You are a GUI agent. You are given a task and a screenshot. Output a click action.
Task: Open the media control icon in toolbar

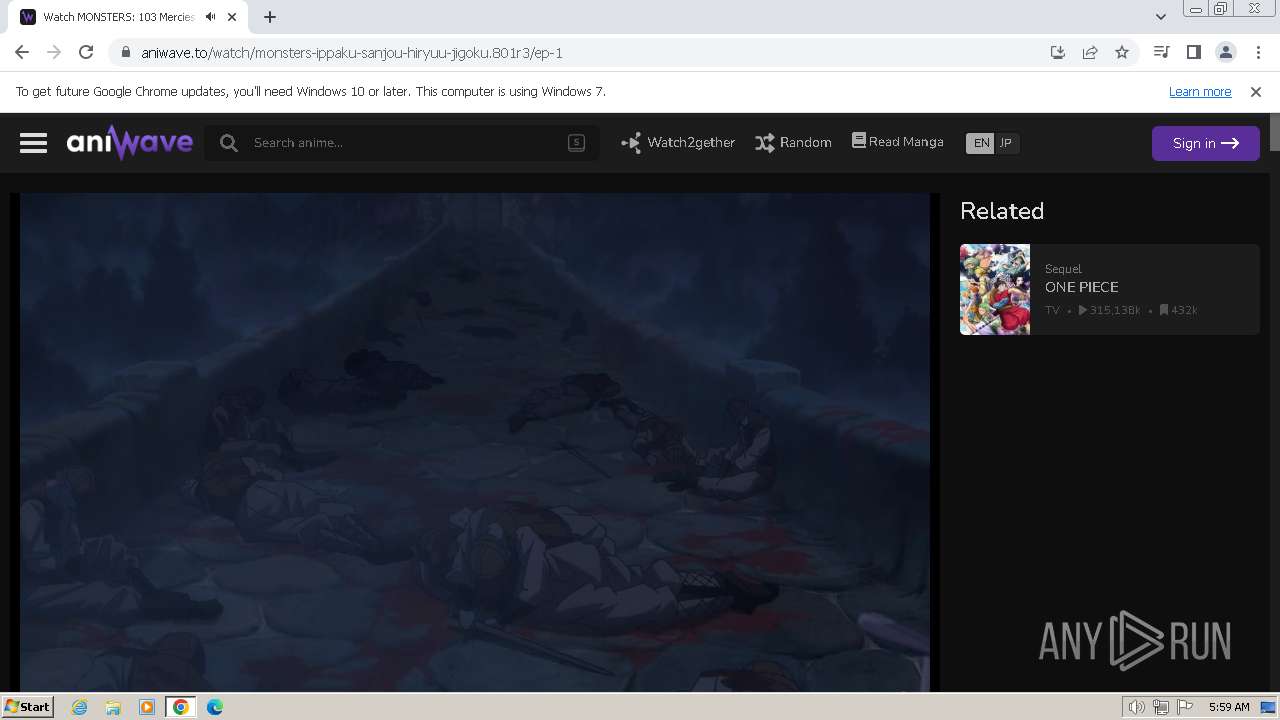tap(1161, 52)
